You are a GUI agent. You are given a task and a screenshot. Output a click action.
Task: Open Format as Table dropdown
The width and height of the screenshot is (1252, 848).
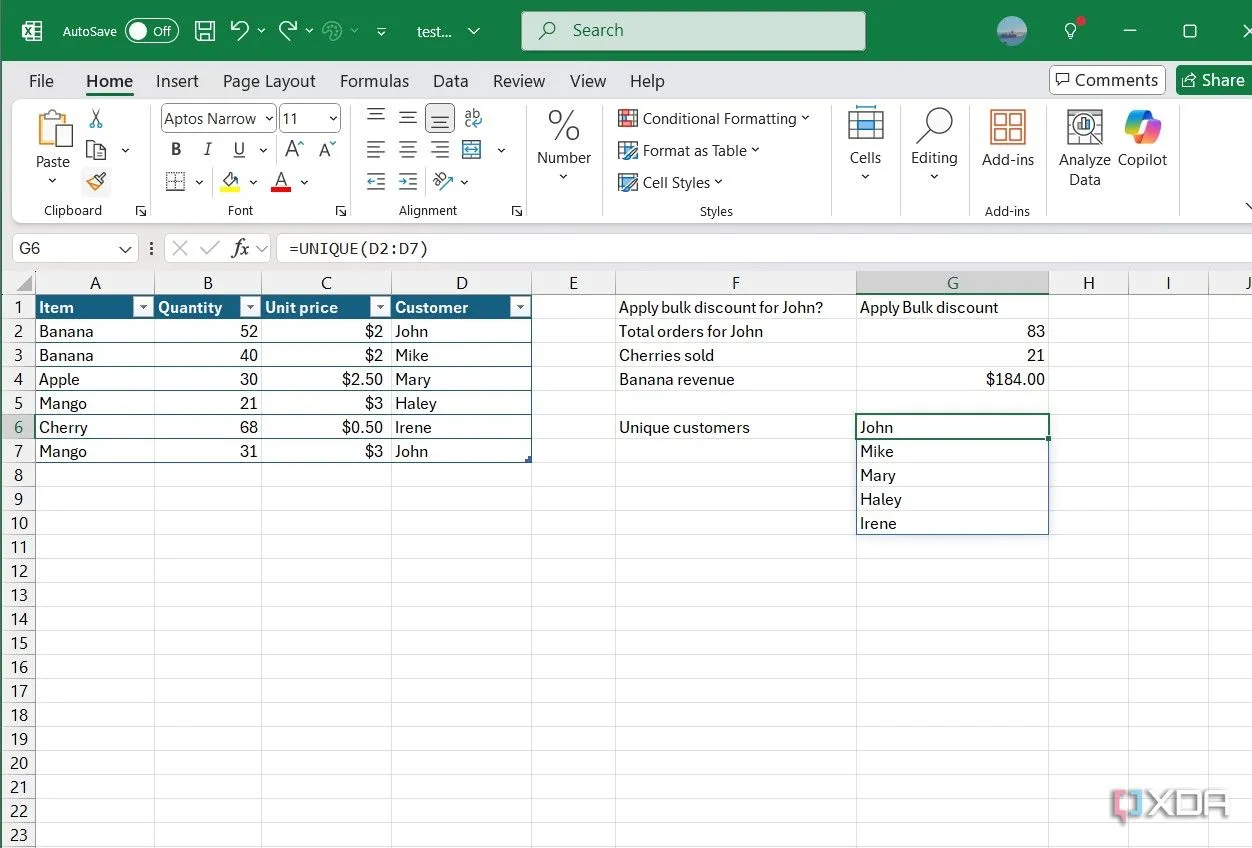689,151
